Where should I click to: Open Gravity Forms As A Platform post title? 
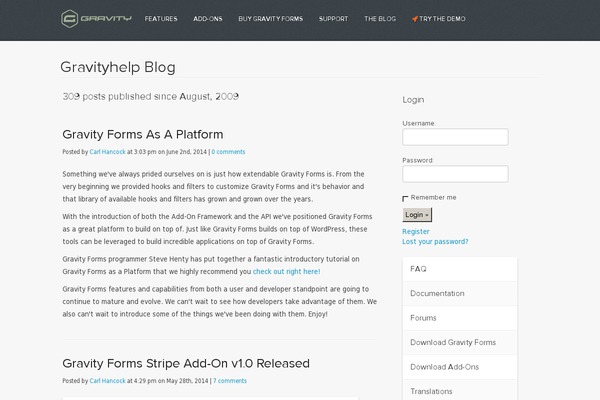[143, 134]
